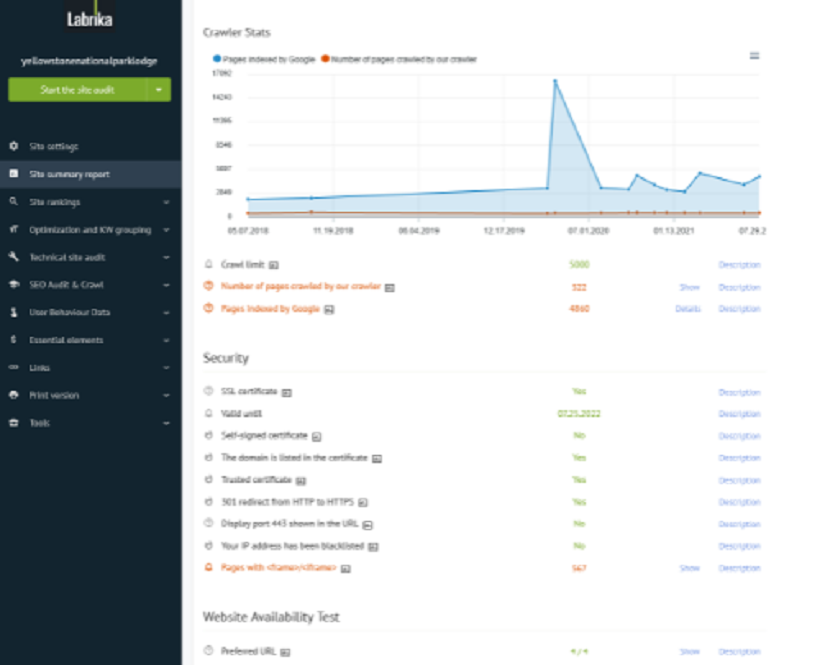Click the info icon beside SSL certificate
The height and width of the screenshot is (665, 825).
288,391
